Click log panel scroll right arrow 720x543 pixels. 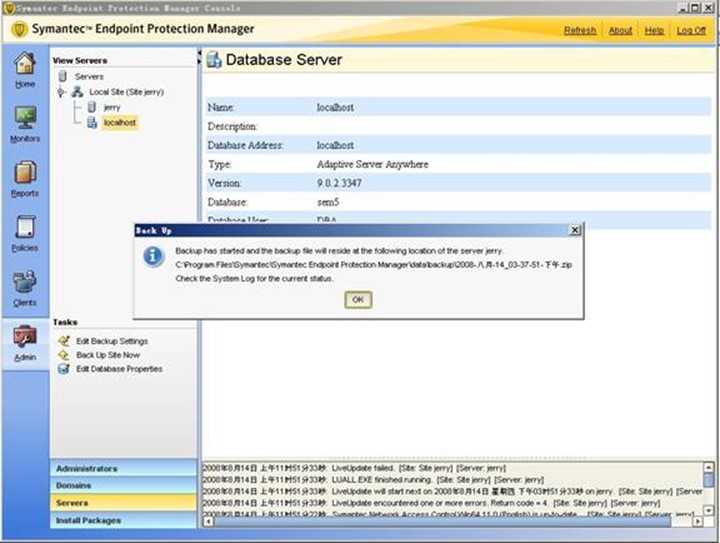698,521
